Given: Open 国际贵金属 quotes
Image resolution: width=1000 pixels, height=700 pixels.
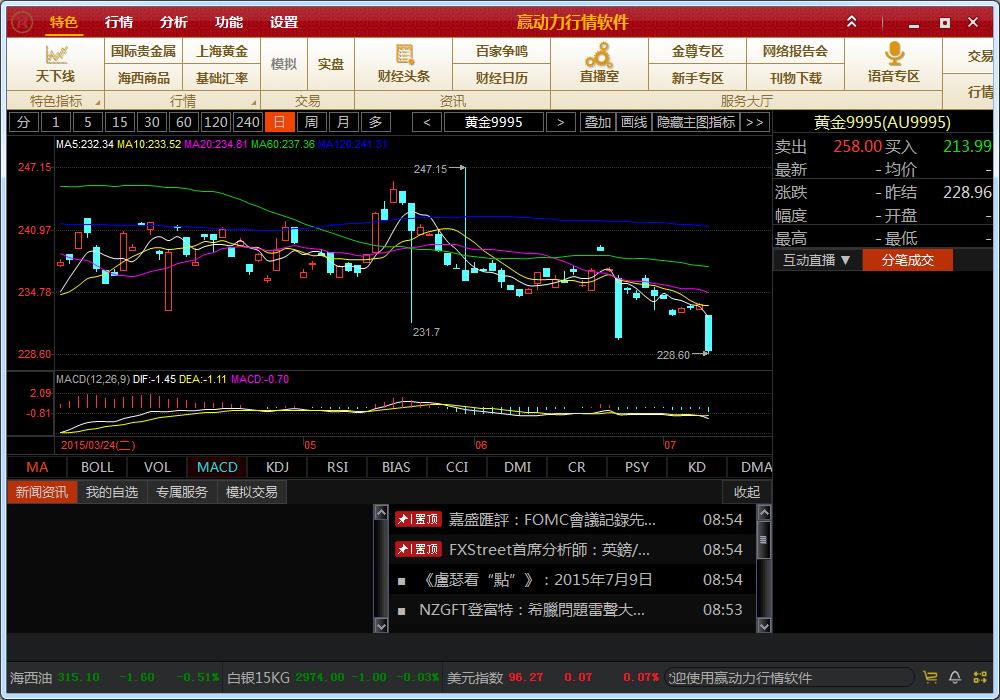Looking at the screenshot, I should point(143,51).
